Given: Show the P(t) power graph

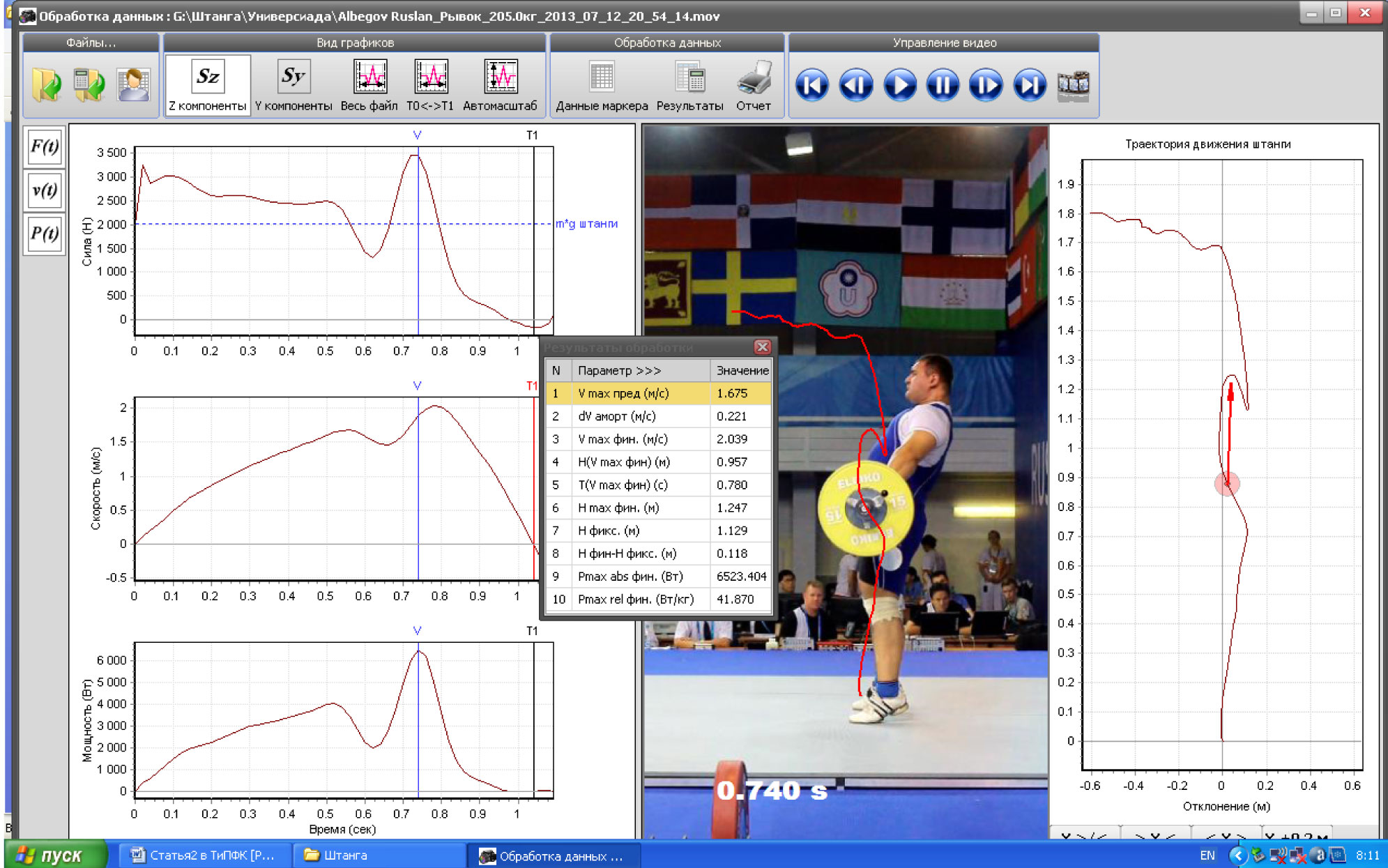Looking at the screenshot, I should (x=45, y=234).
